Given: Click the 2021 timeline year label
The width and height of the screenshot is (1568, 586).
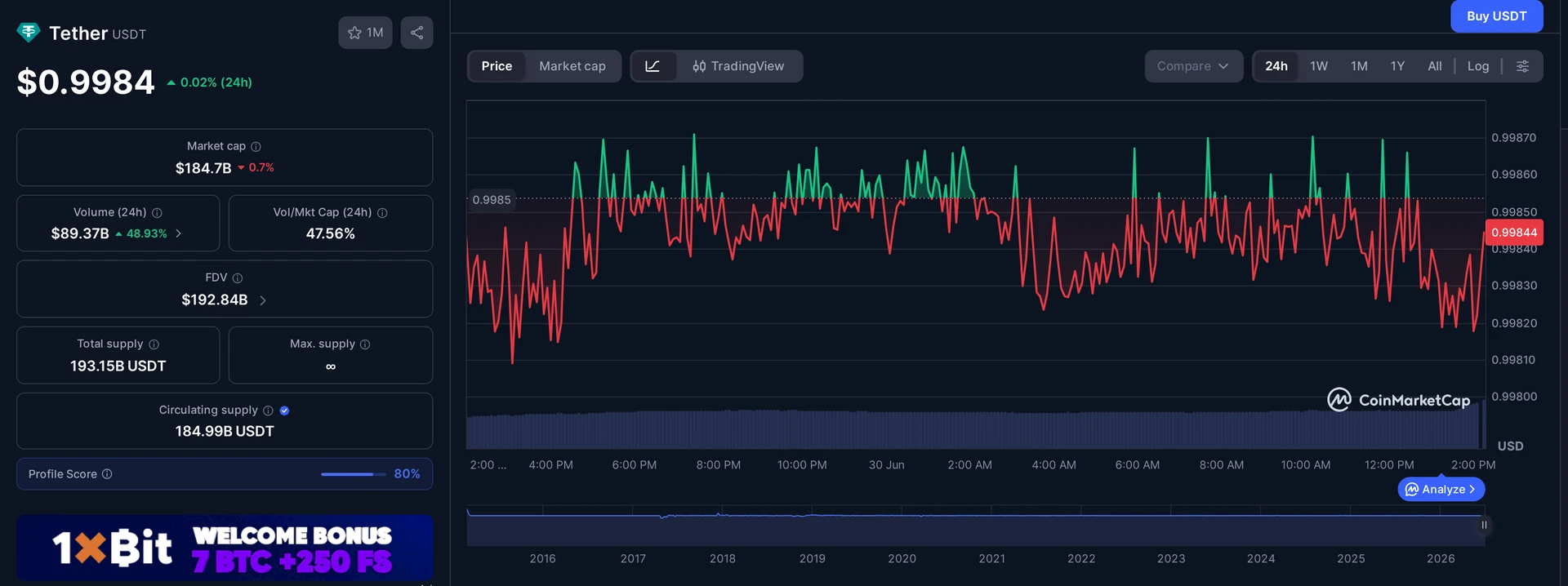Looking at the screenshot, I should [x=991, y=559].
